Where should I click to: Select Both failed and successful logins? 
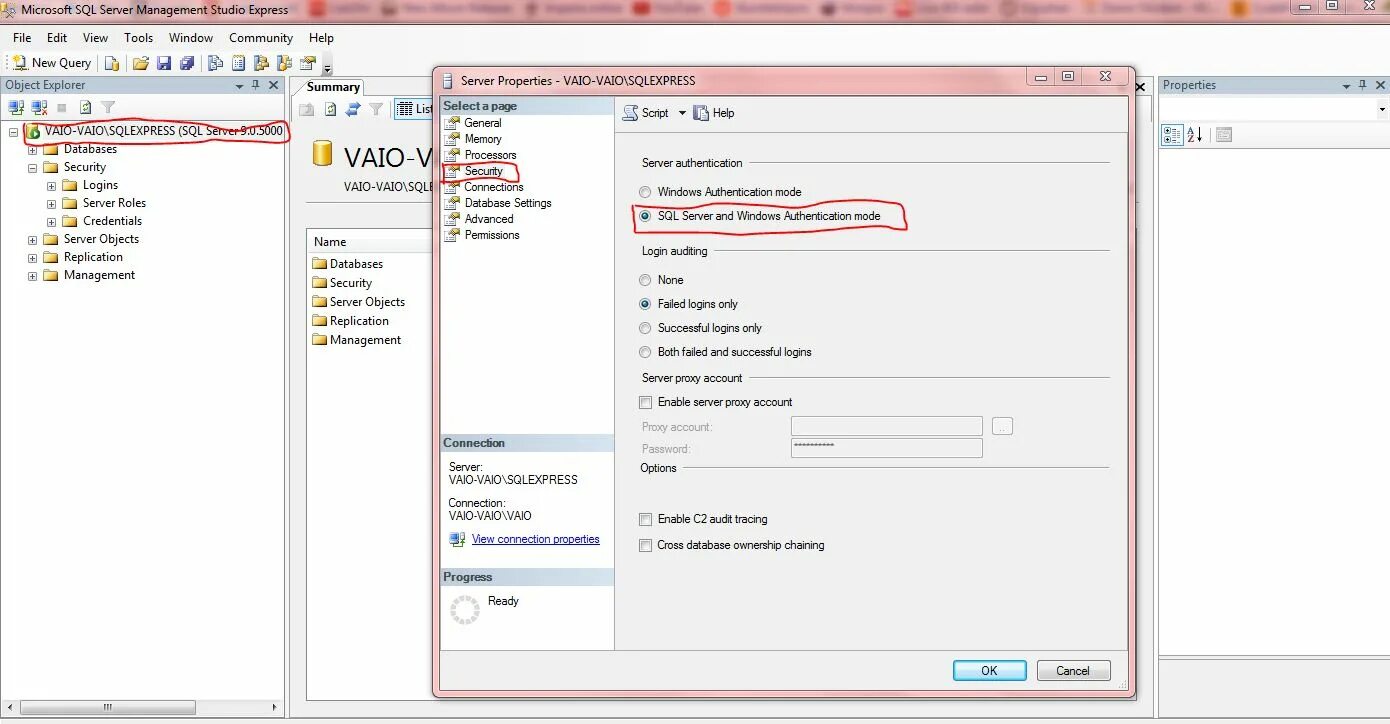(645, 352)
